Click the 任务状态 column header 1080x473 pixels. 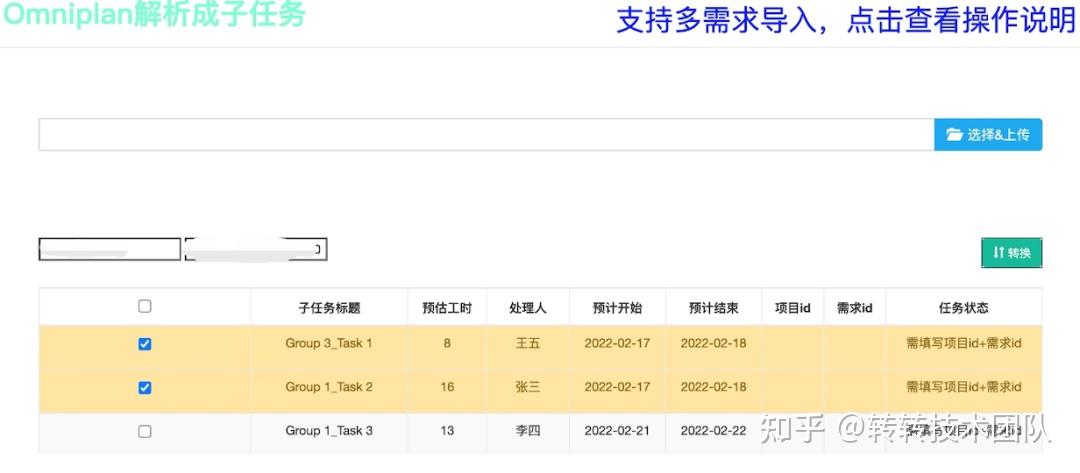coord(964,308)
